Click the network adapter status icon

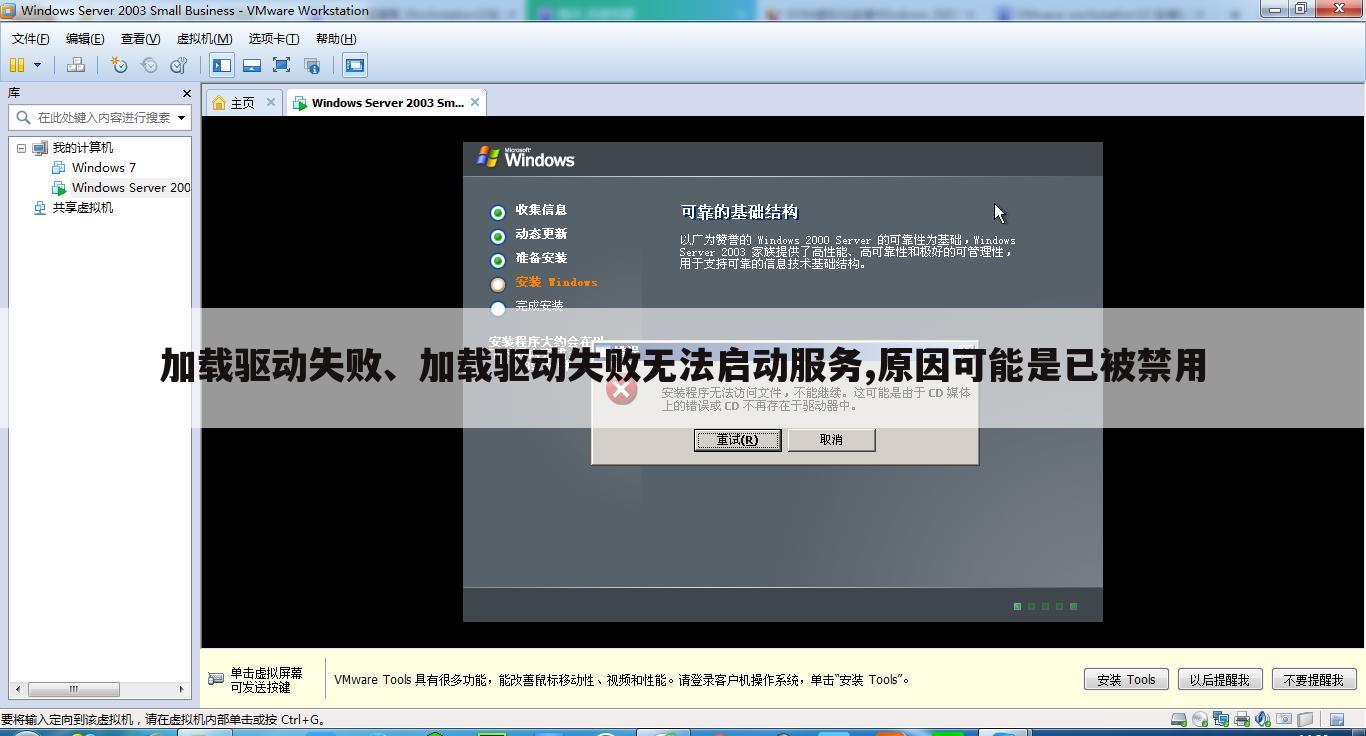pos(1221,719)
